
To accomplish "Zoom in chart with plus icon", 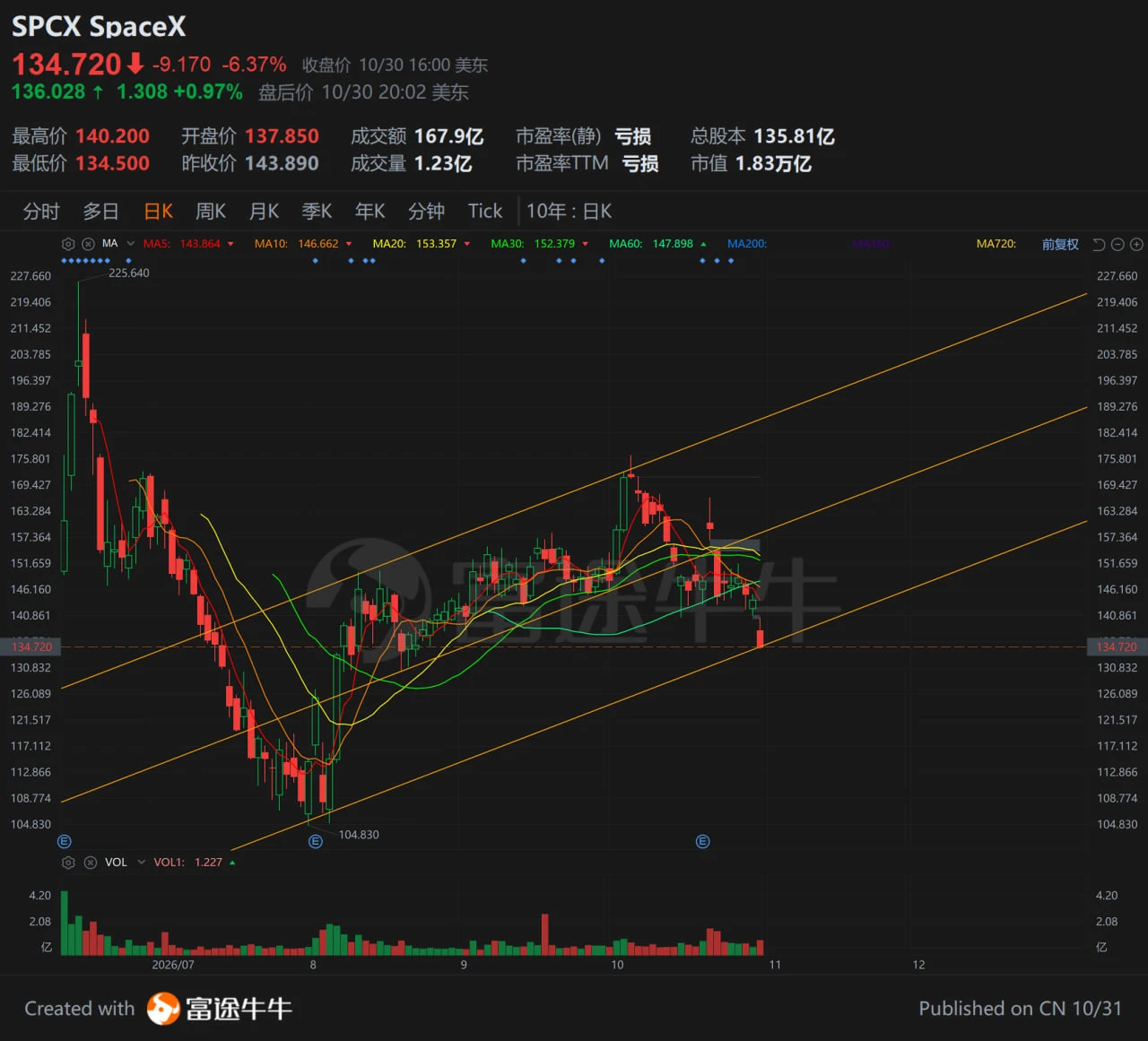I will [x=1136, y=244].
